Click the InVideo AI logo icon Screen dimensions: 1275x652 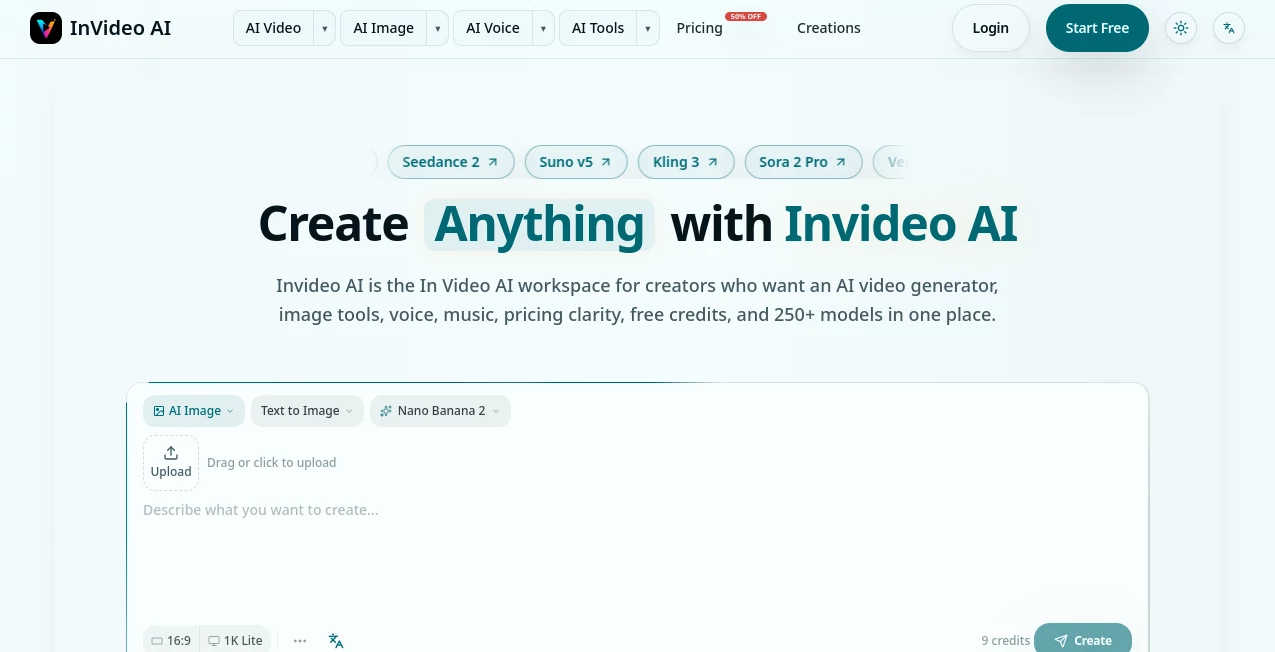(x=46, y=28)
